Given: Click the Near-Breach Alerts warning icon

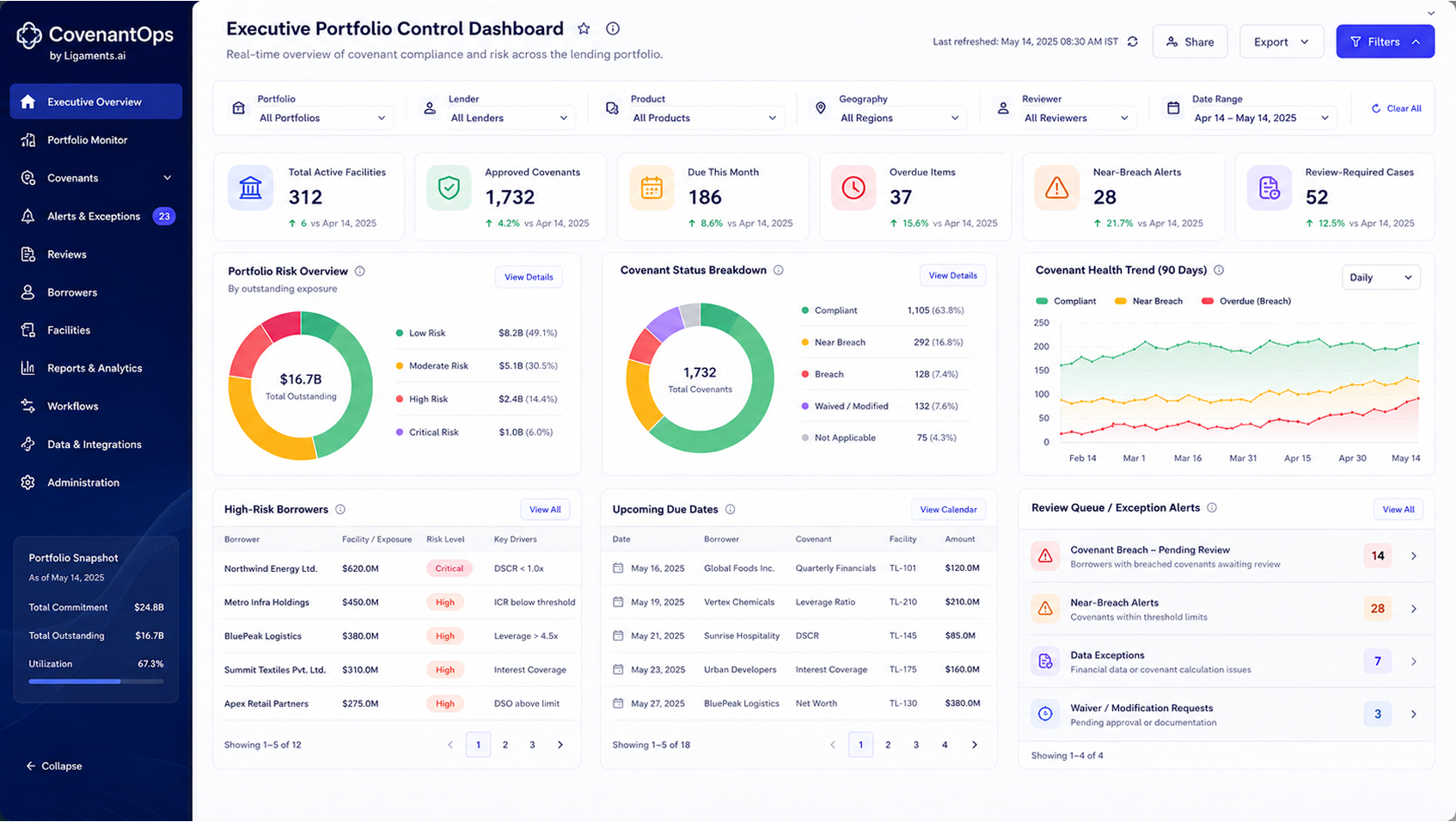Looking at the screenshot, I should pos(1056,187).
